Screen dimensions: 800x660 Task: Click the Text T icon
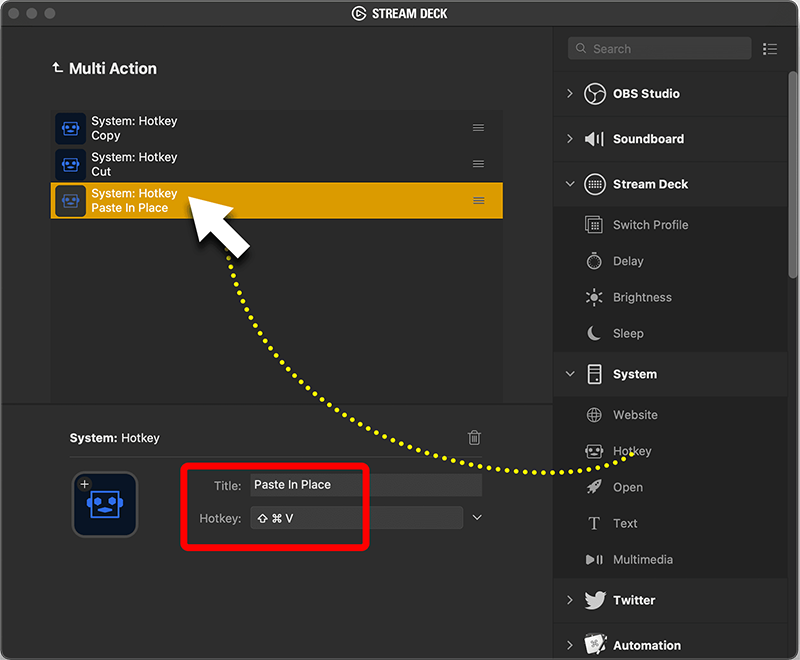point(594,523)
